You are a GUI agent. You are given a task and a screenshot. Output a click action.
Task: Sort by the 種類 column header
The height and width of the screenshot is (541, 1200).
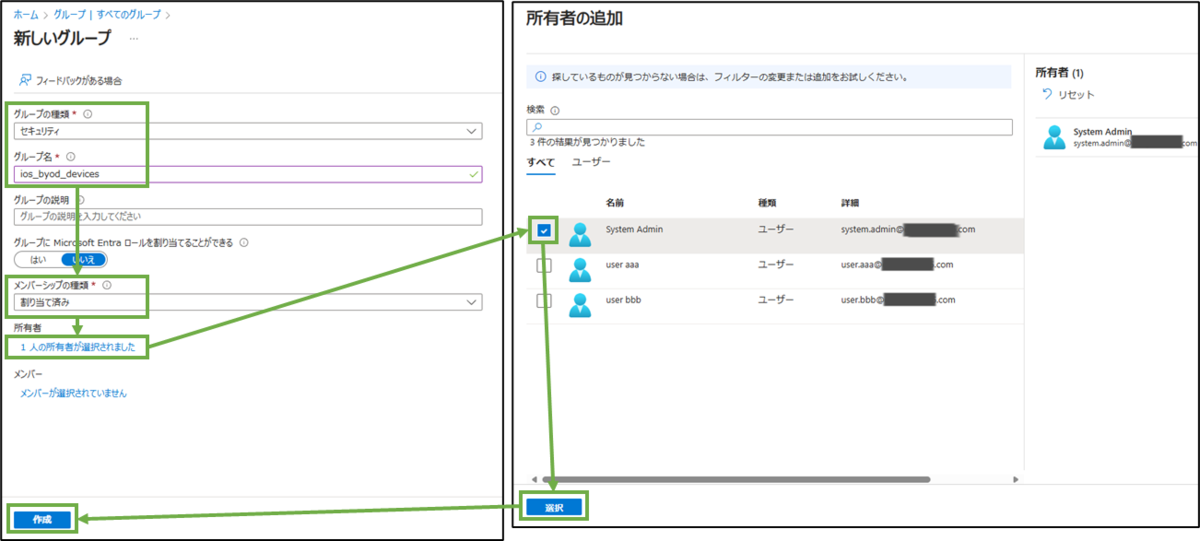click(x=768, y=203)
